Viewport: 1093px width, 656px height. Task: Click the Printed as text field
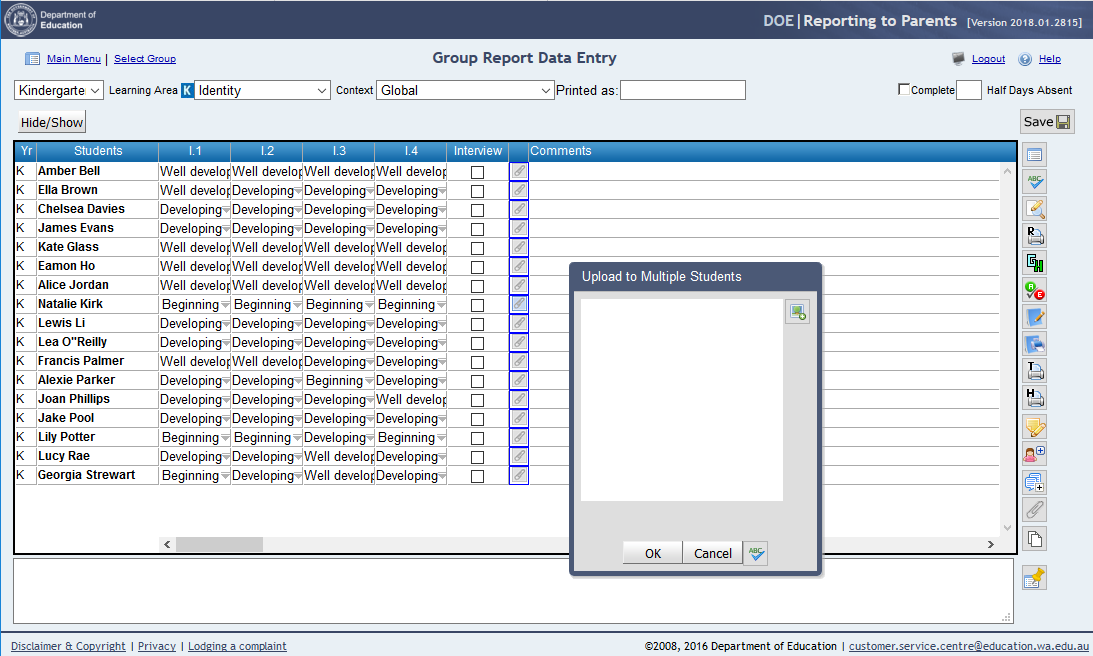coord(683,90)
